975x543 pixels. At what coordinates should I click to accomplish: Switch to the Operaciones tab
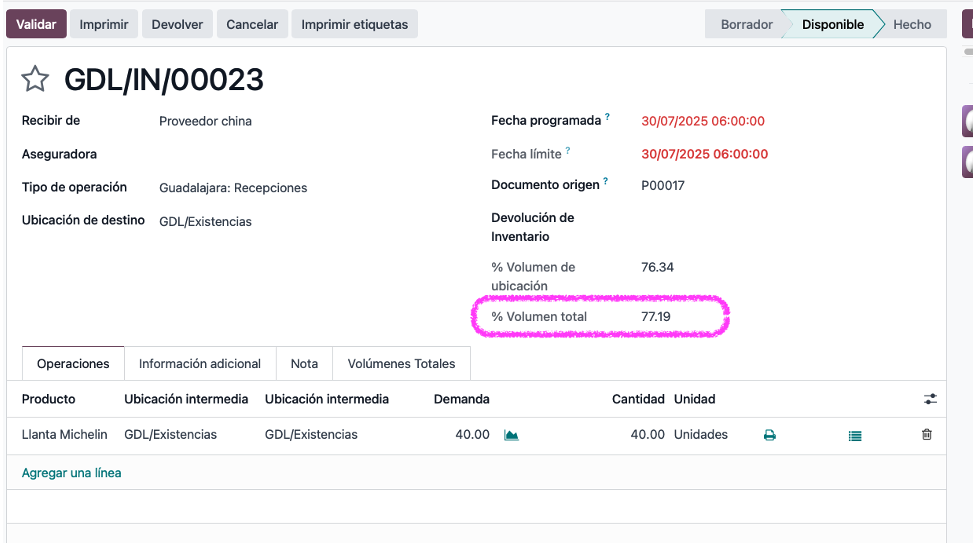tap(73, 363)
